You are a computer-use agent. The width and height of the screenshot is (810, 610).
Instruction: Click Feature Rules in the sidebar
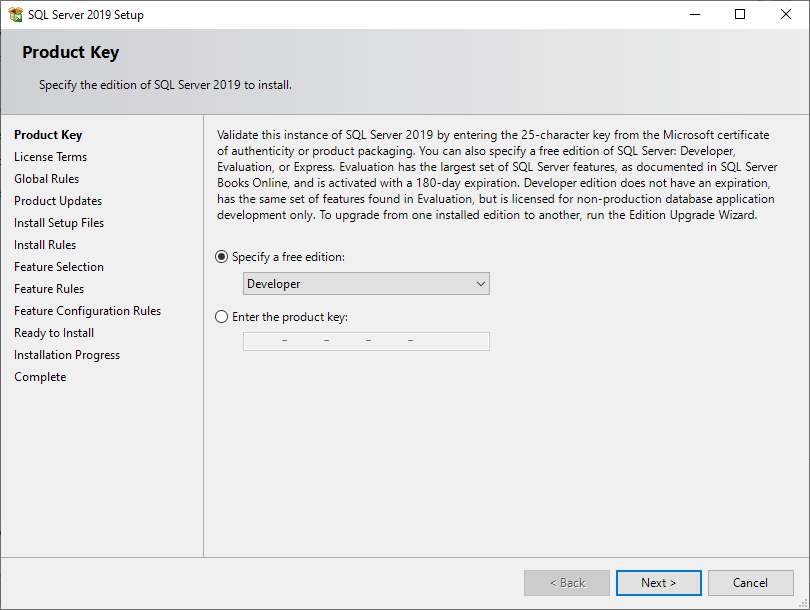click(49, 289)
